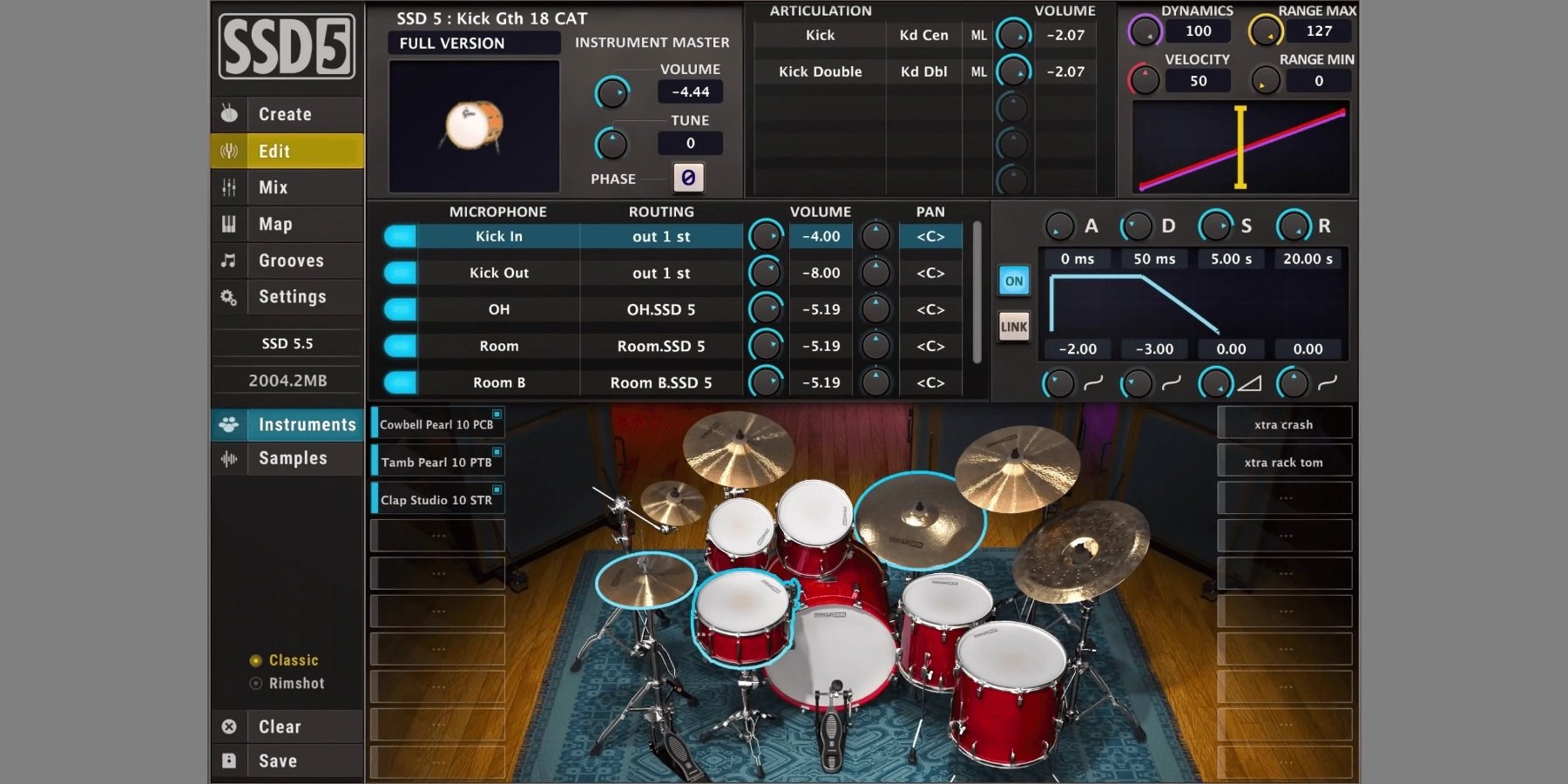The height and width of the screenshot is (784, 1568).
Task: Click the LINK button in the envelope section
Action: pos(1013,327)
